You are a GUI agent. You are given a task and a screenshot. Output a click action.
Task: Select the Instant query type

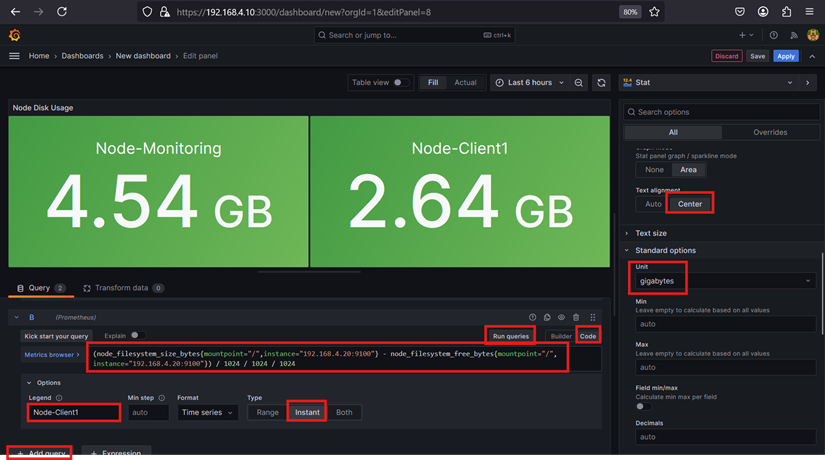tap(307, 412)
